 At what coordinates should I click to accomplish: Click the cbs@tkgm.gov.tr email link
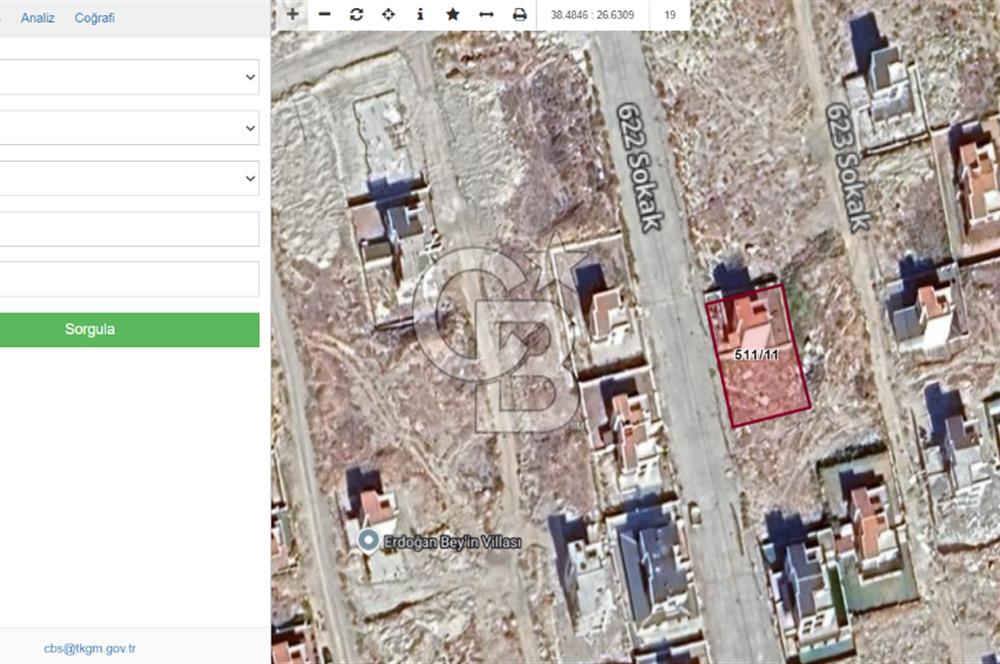[90, 648]
